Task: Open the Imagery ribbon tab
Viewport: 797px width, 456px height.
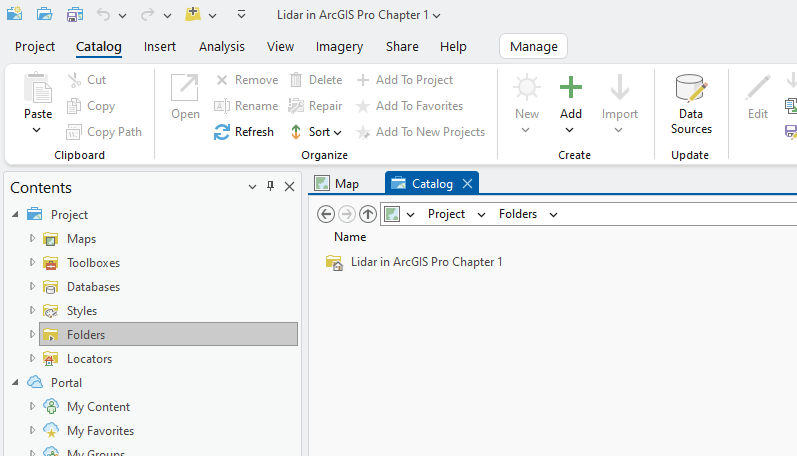Action: (x=339, y=47)
